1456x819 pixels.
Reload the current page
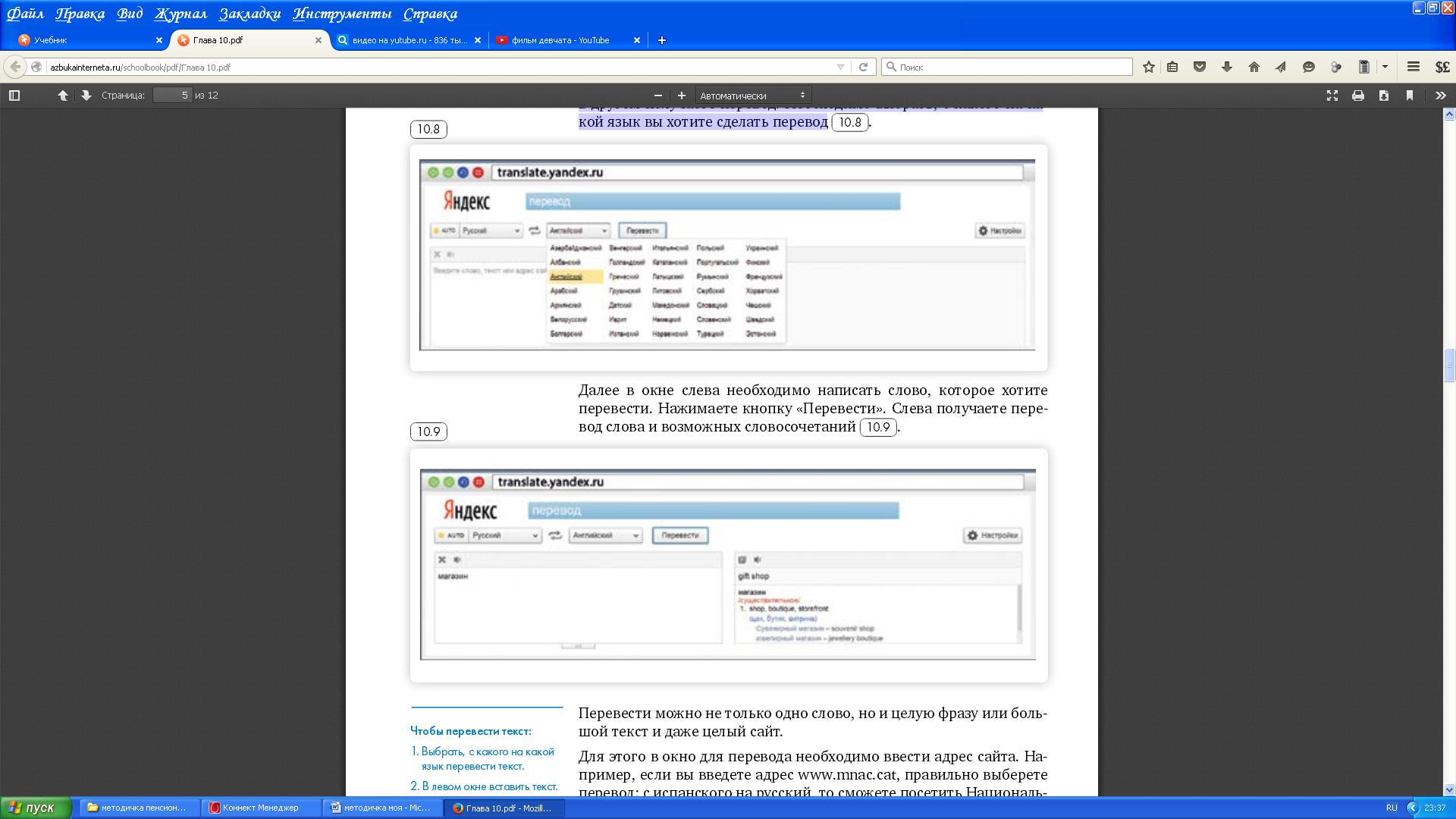click(863, 67)
